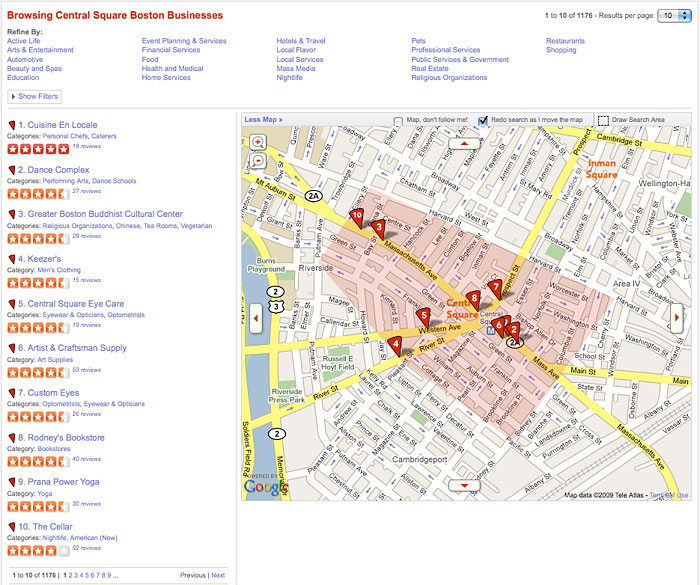Screen dimensions: 700x585
Task: Go to results page 9
Action: point(109,575)
